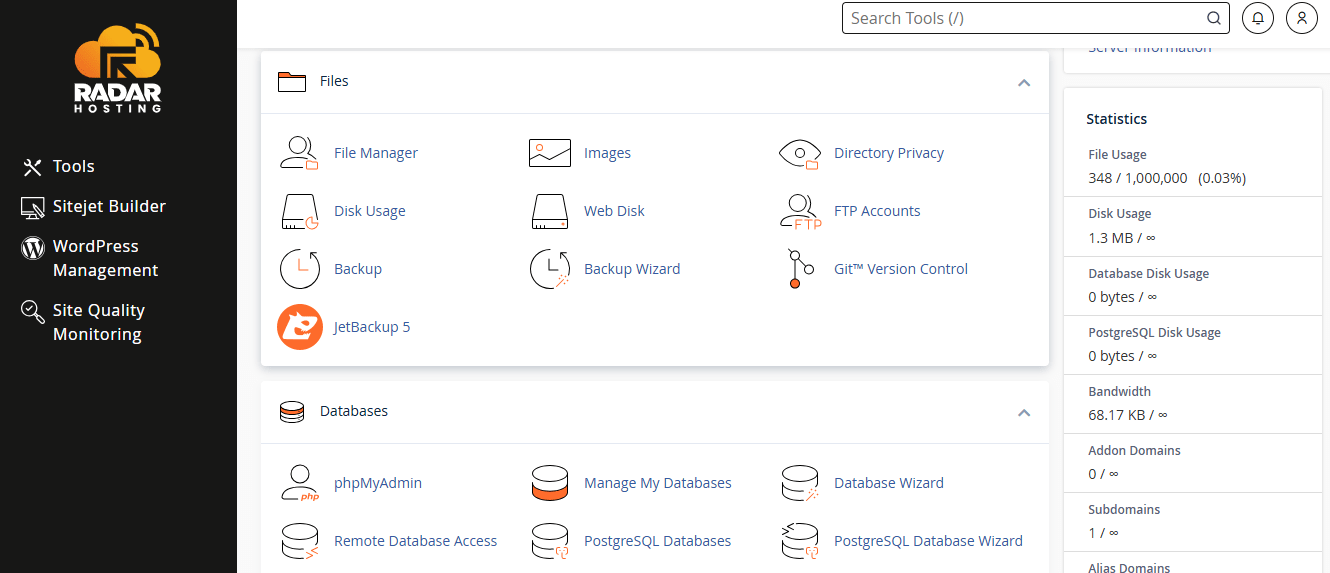Open the PostgreSQL Databases link

click(x=658, y=541)
